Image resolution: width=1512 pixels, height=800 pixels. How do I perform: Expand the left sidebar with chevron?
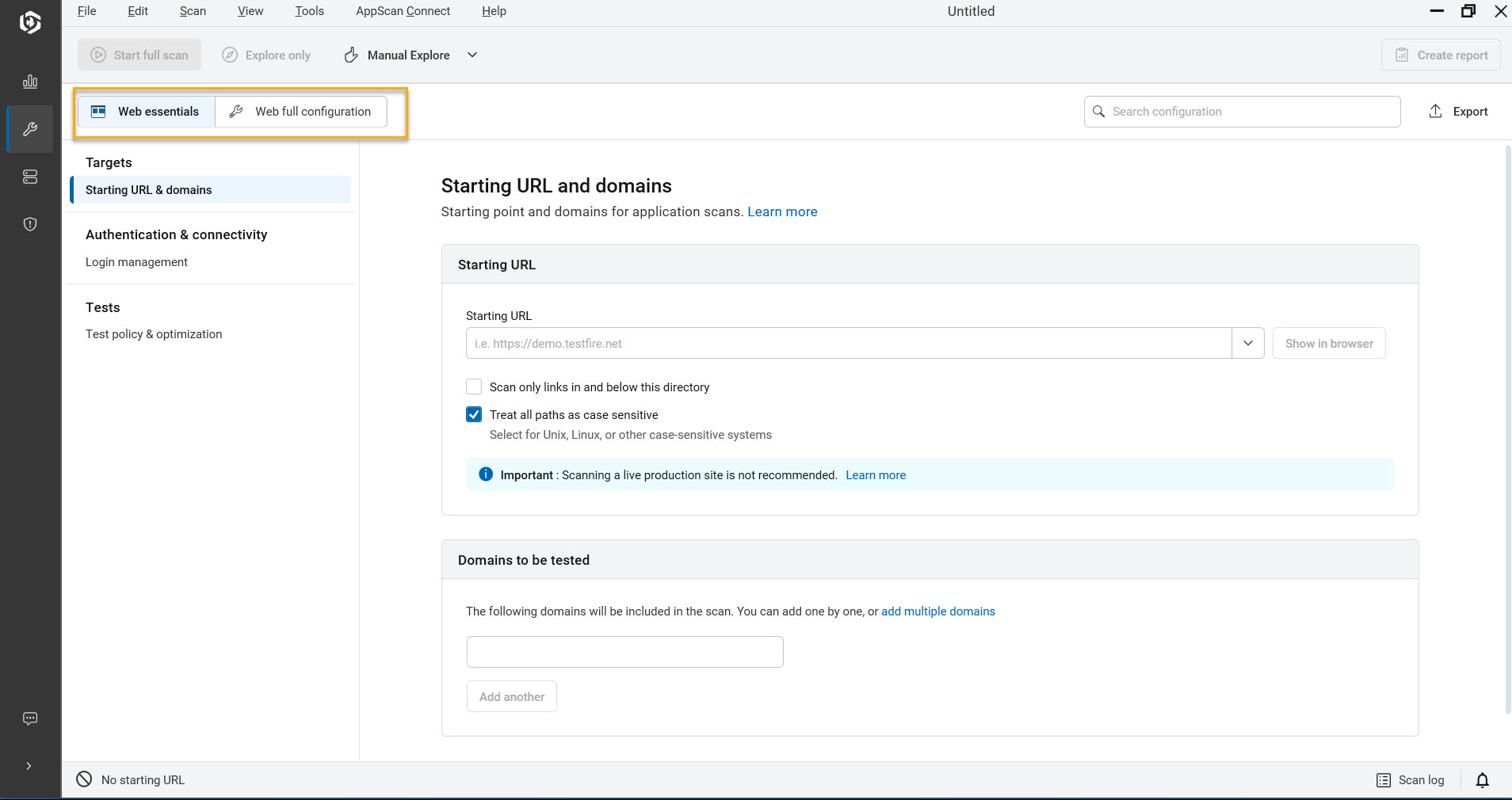pos(29,766)
